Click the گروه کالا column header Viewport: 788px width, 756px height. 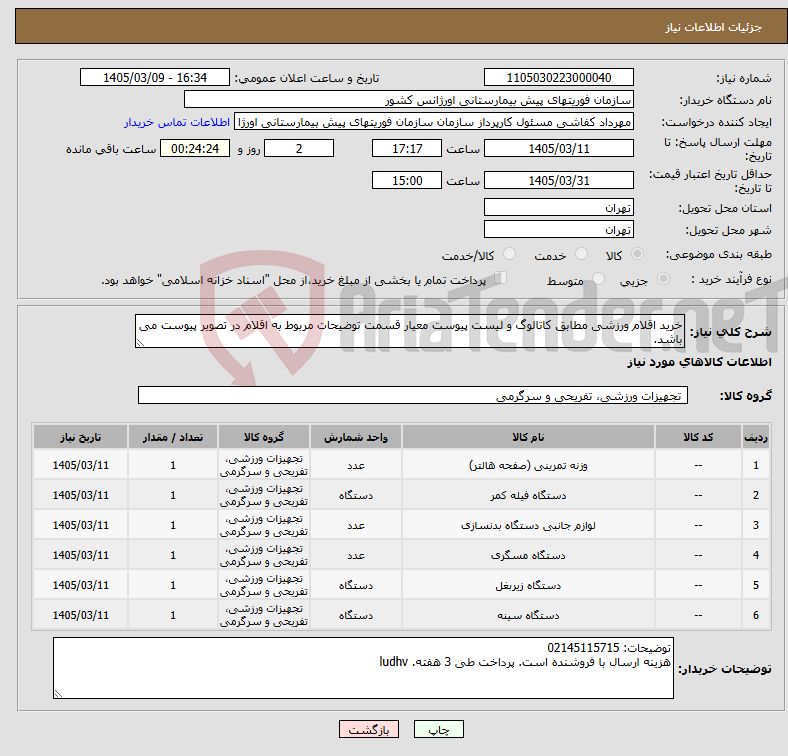tap(264, 437)
